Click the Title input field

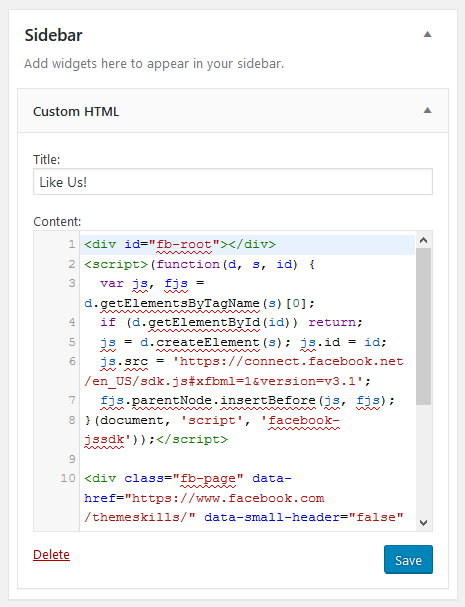(233, 182)
